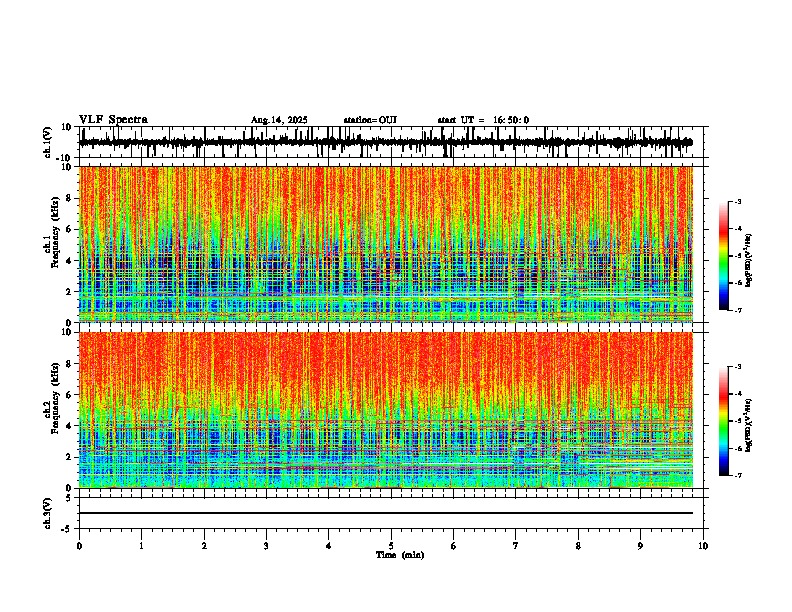The image size is (792, 612).
Task: Click the ch.2 color bar log(PSD) label
Action: 749,425
